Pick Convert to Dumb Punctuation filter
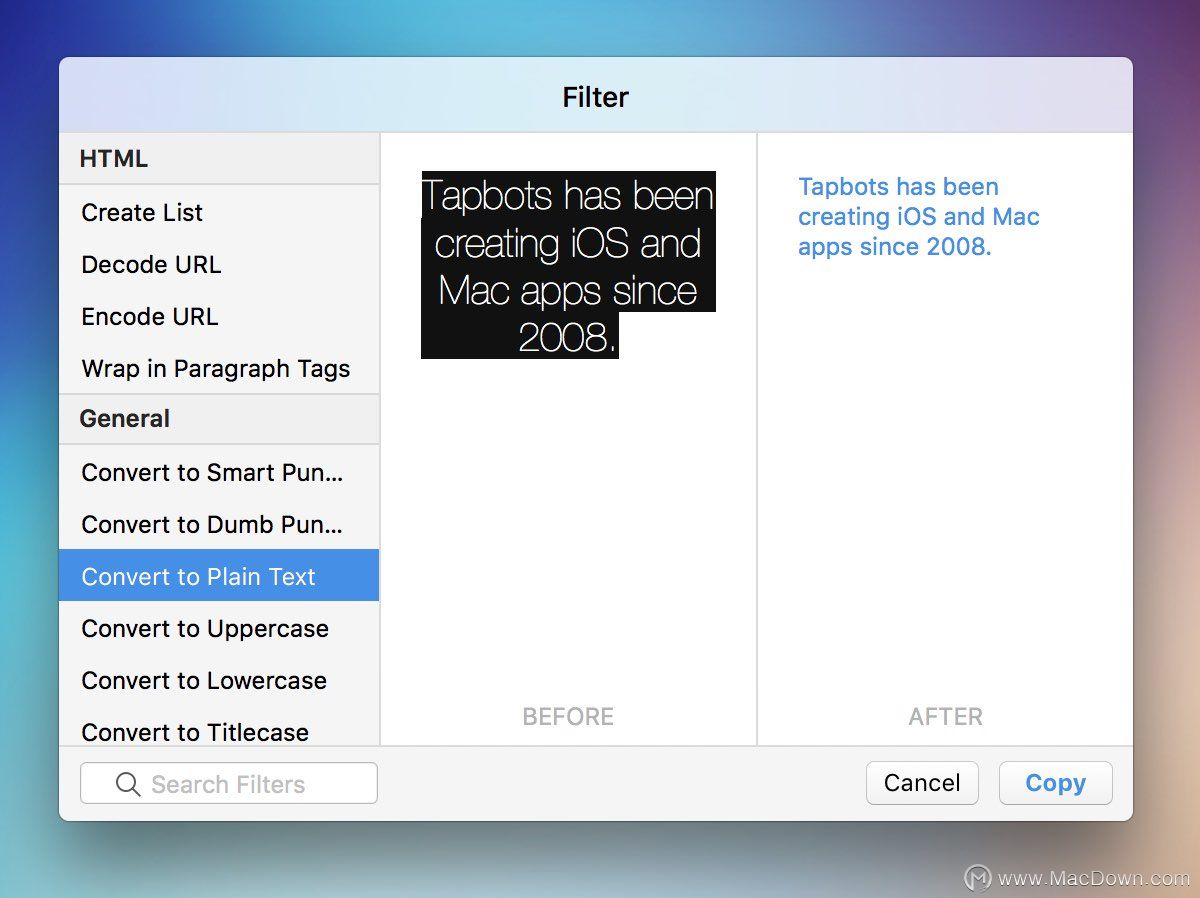Image resolution: width=1200 pixels, height=898 pixels. 219,524
